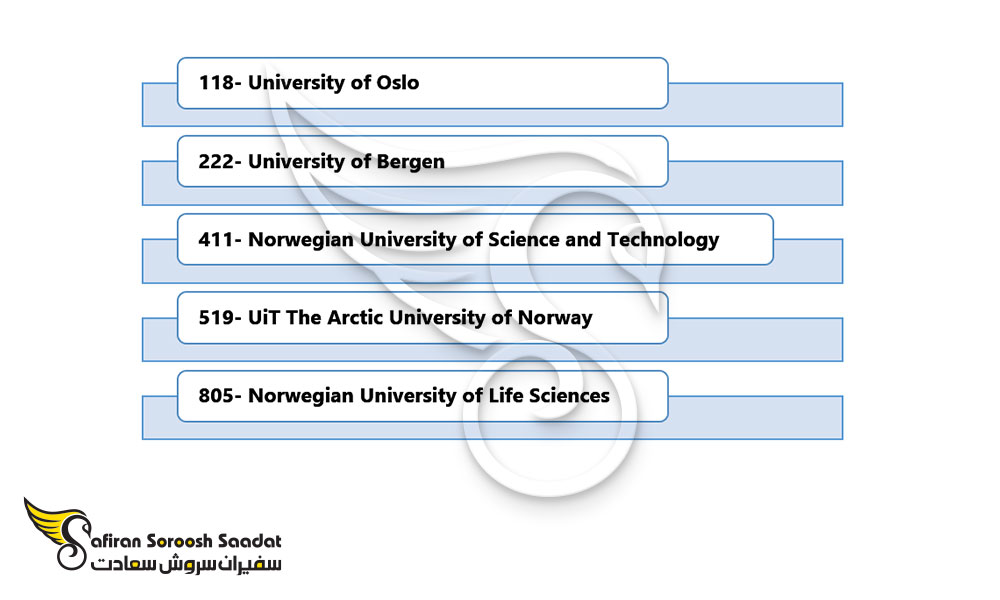
Task: Click the Norwegian University of Science and Technology box
Action: point(475,239)
